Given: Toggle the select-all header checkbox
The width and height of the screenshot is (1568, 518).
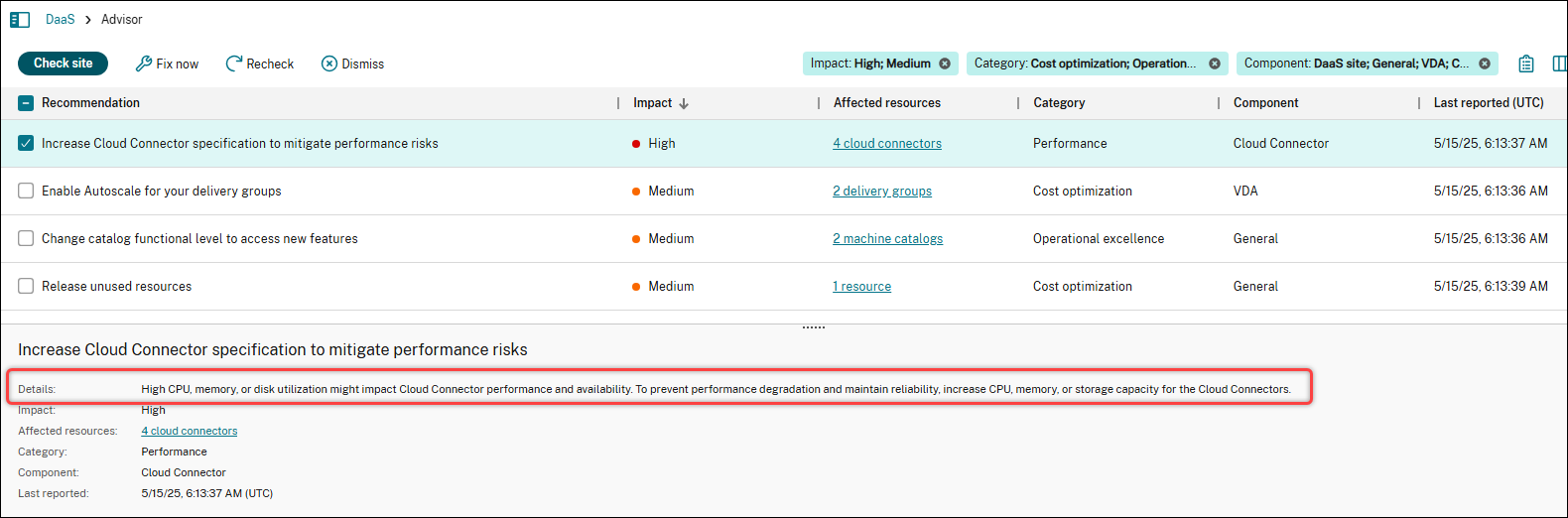Looking at the screenshot, I should [26, 103].
